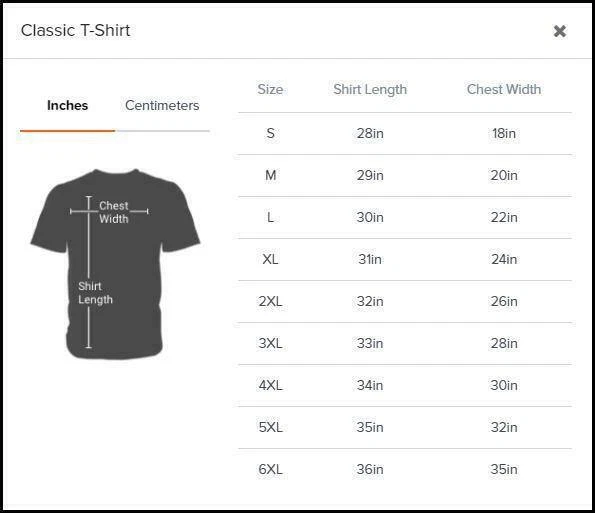Viewport: 595px width, 513px height.
Task: Click the Shirt Length label on shirt
Action: pyautogui.click(x=95, y=293)
